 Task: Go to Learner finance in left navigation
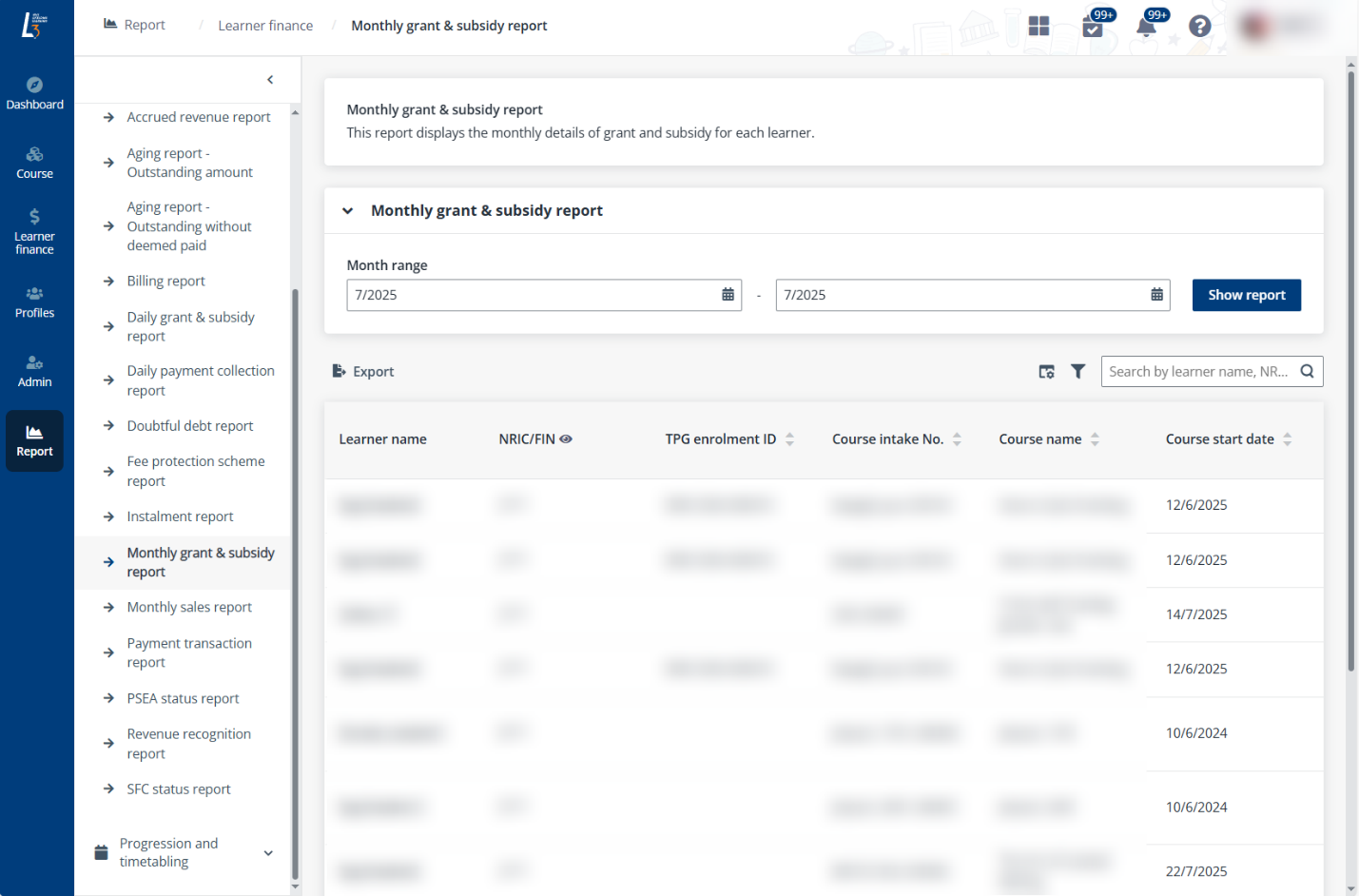pyautogui.click(x=35, y=231)
